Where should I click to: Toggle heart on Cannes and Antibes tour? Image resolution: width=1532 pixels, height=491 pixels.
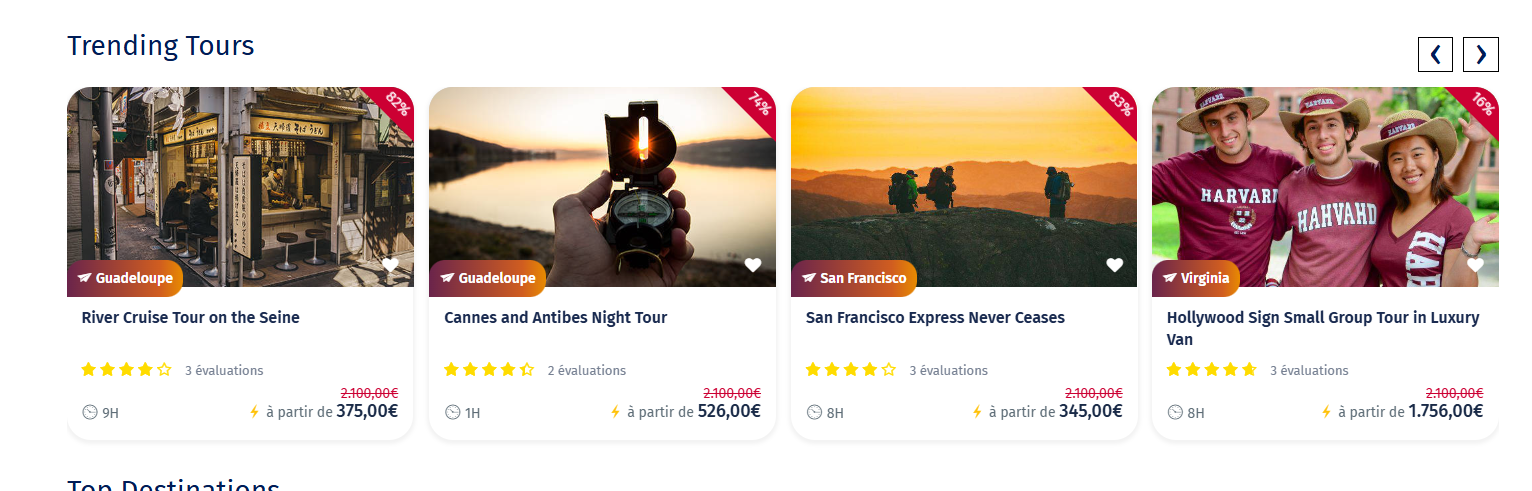point(752,265)
